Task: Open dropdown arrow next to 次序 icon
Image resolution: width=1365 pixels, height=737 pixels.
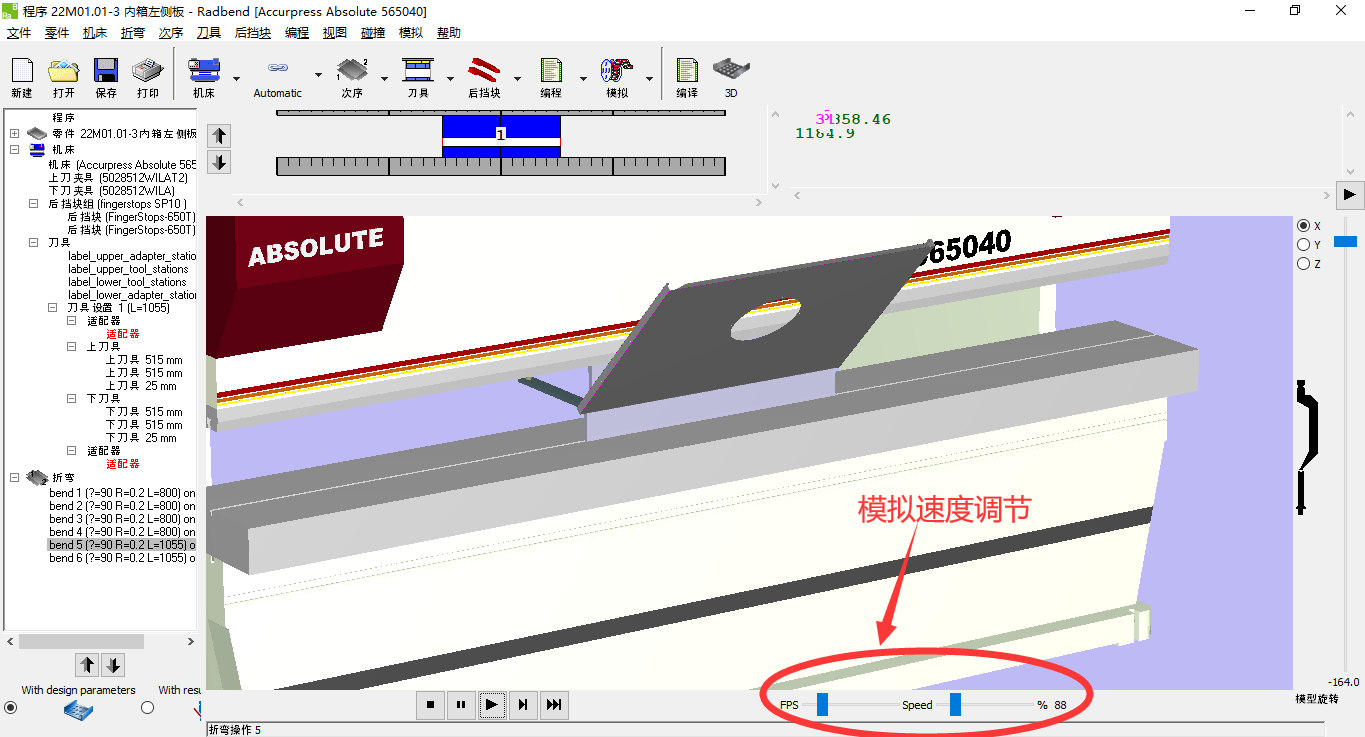Action: (x=385, y=78)
